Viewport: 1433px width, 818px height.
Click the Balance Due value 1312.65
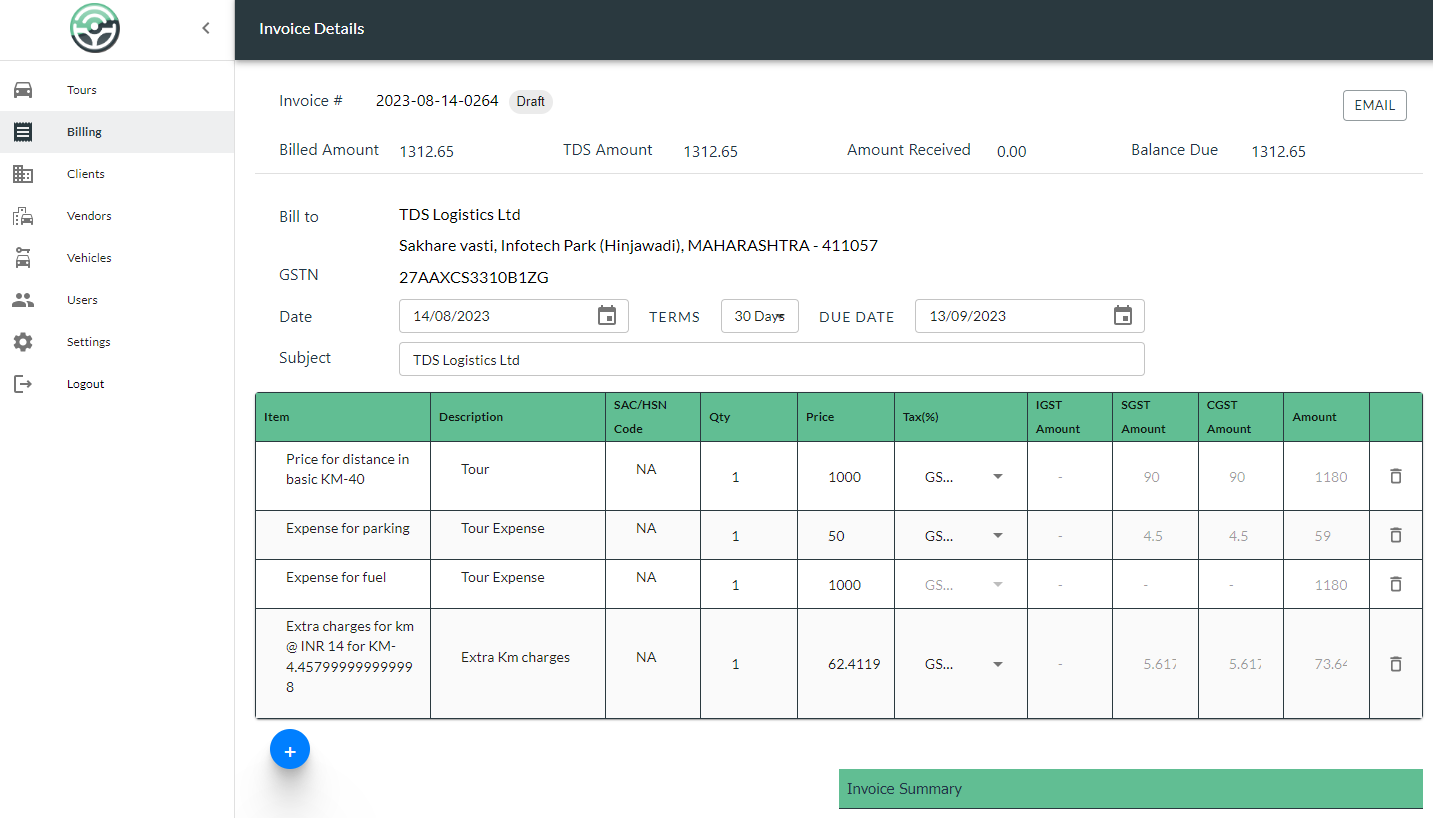tap(1278, 152)
